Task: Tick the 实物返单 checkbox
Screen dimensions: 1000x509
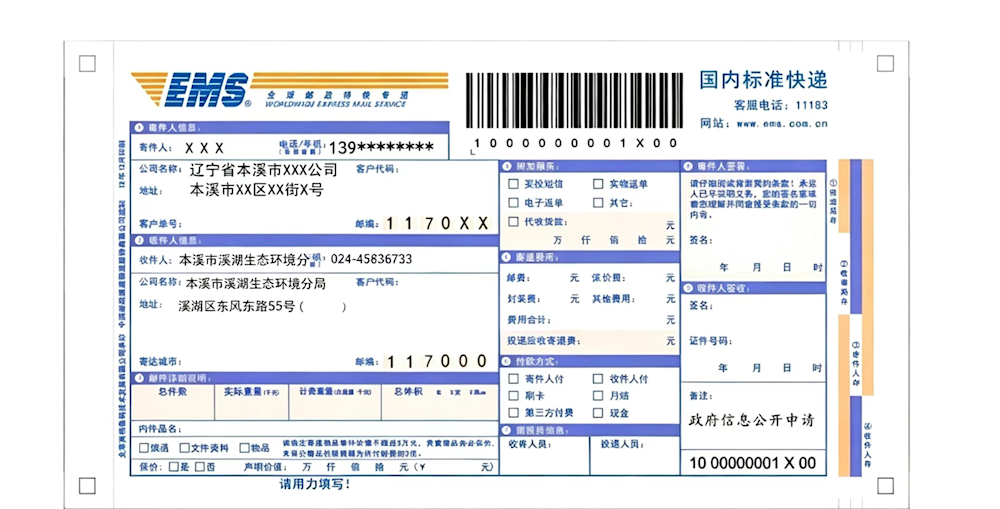Action: click(x=598, y=184)
